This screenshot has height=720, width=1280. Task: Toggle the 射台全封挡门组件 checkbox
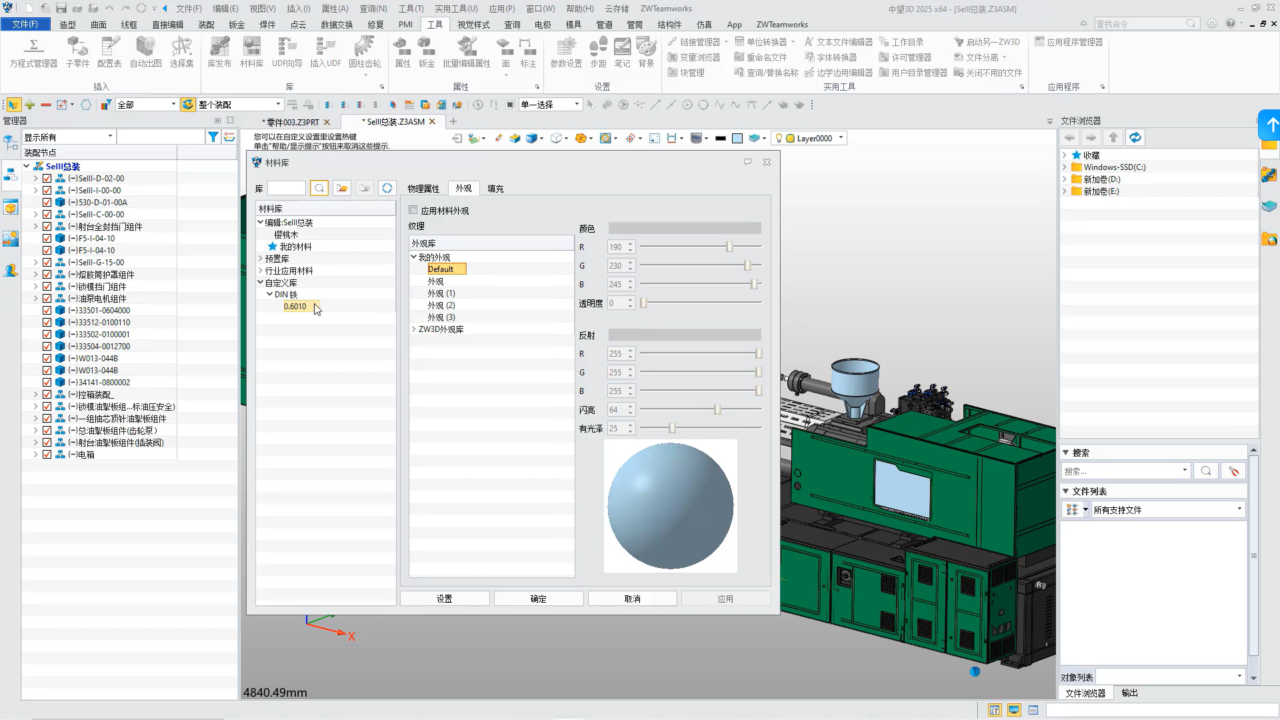click(x=47, y=226)
